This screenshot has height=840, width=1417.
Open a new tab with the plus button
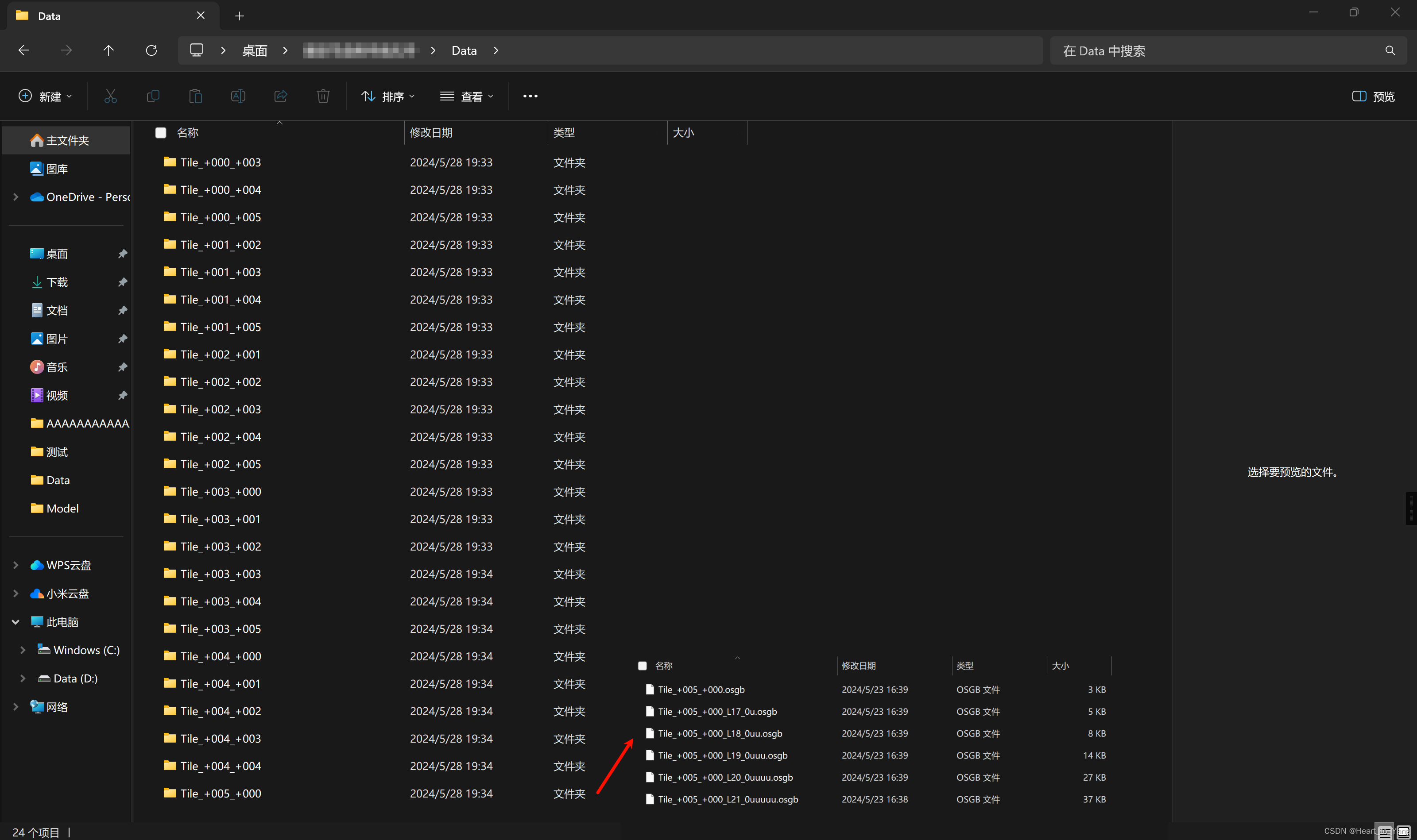point(240,16)
